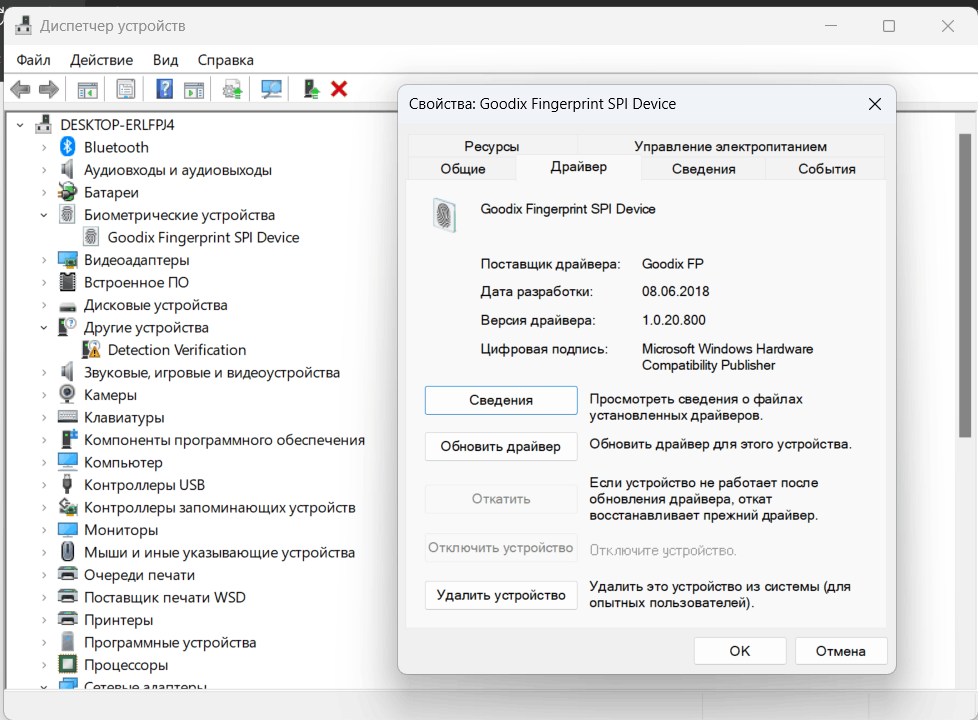Open the Файл menu
Image resolution: width=978 pixels, height=720 pixels.
pyautogui.click(x=34, y=60)
